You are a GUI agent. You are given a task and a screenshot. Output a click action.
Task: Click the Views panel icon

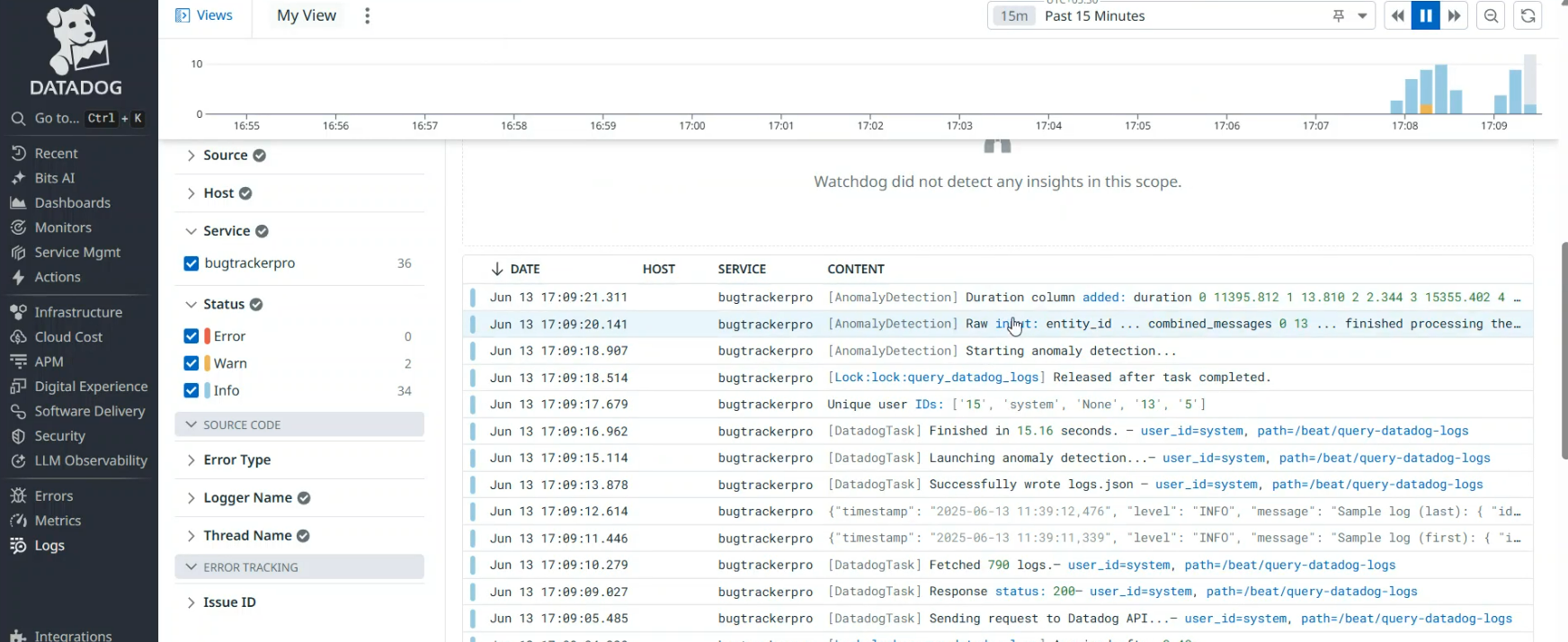coord(183,15)
